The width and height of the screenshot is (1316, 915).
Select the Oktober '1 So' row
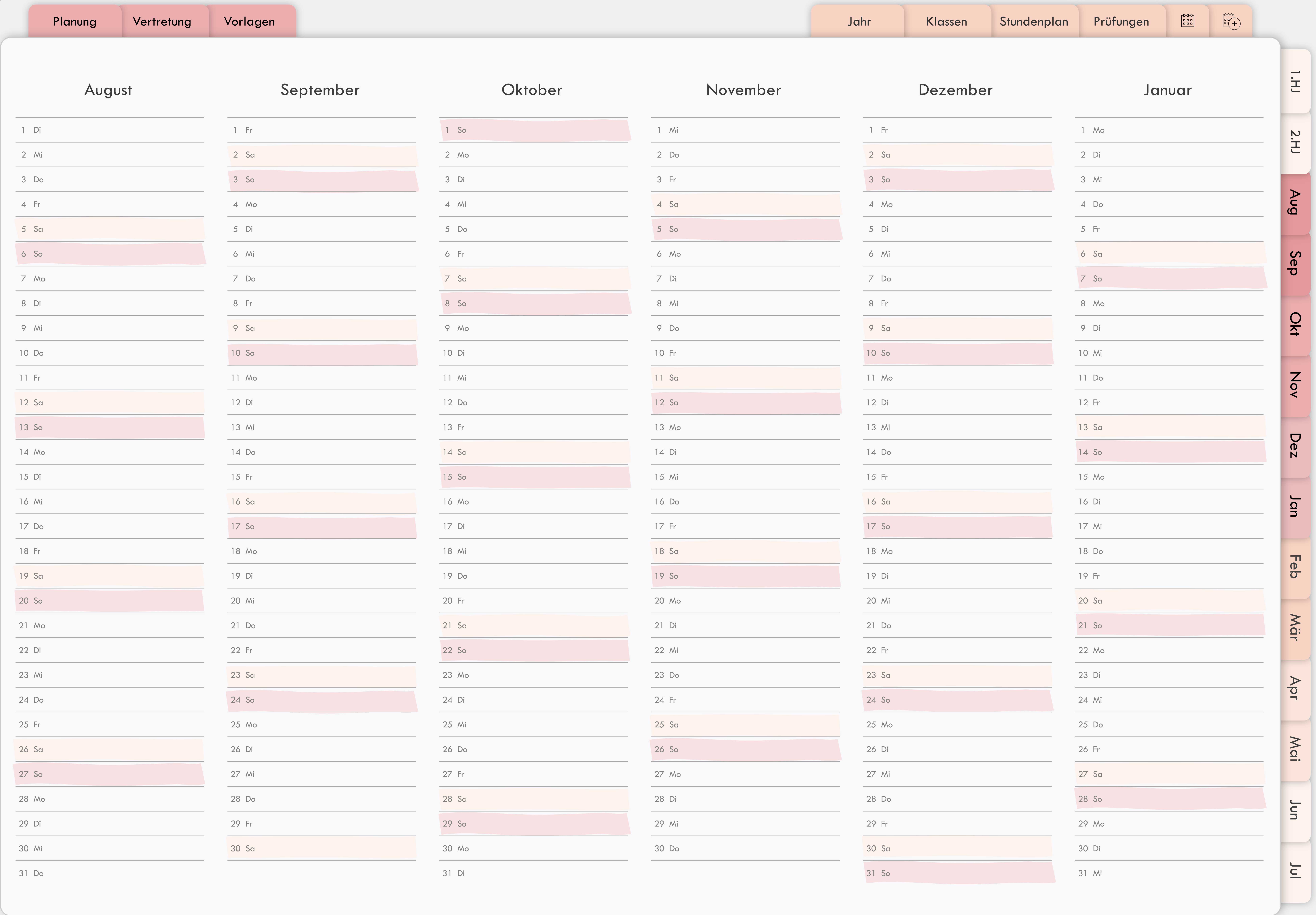(x=534, y=130)
